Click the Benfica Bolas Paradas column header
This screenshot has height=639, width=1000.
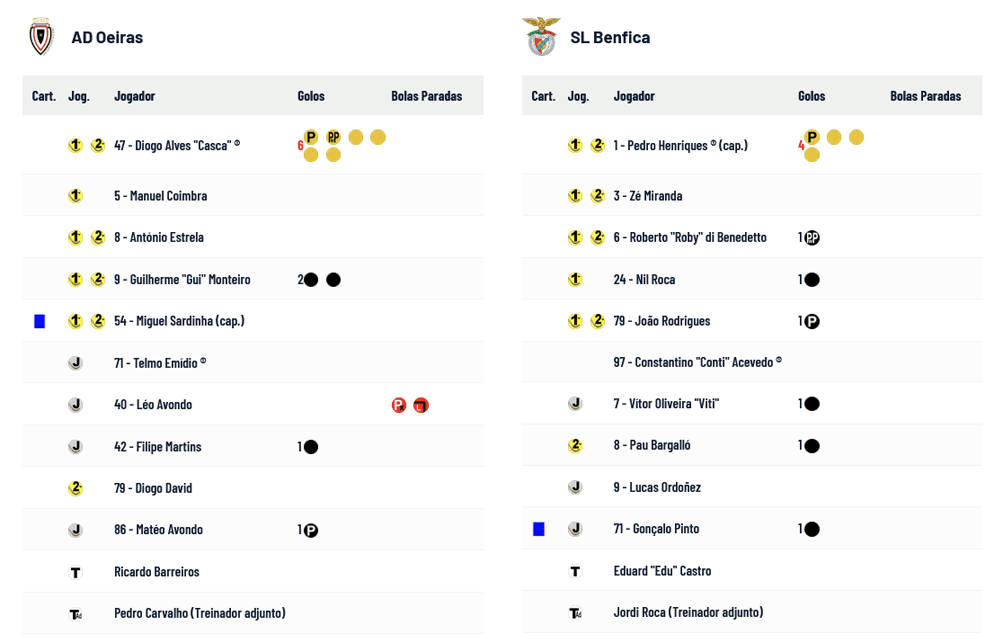925,96
